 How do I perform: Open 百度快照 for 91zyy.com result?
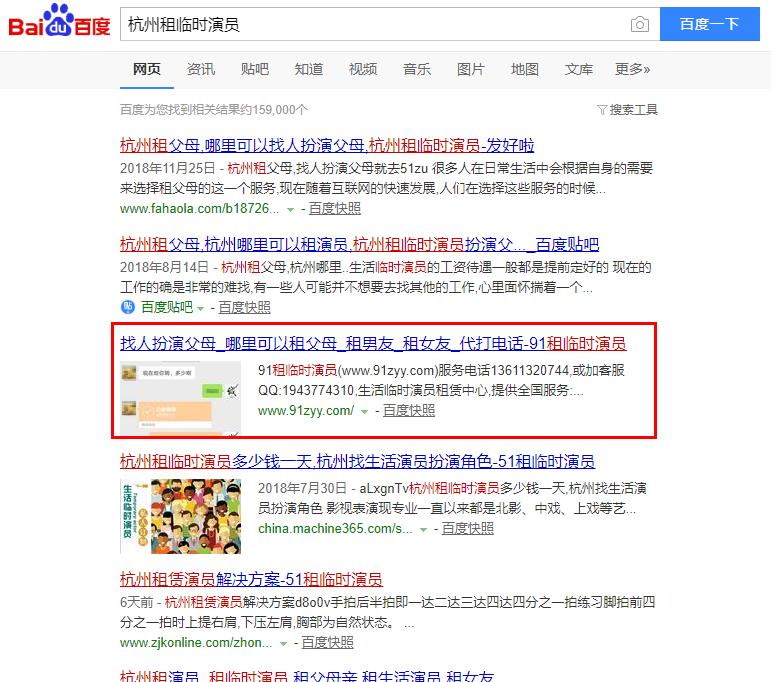click(409, 411)
